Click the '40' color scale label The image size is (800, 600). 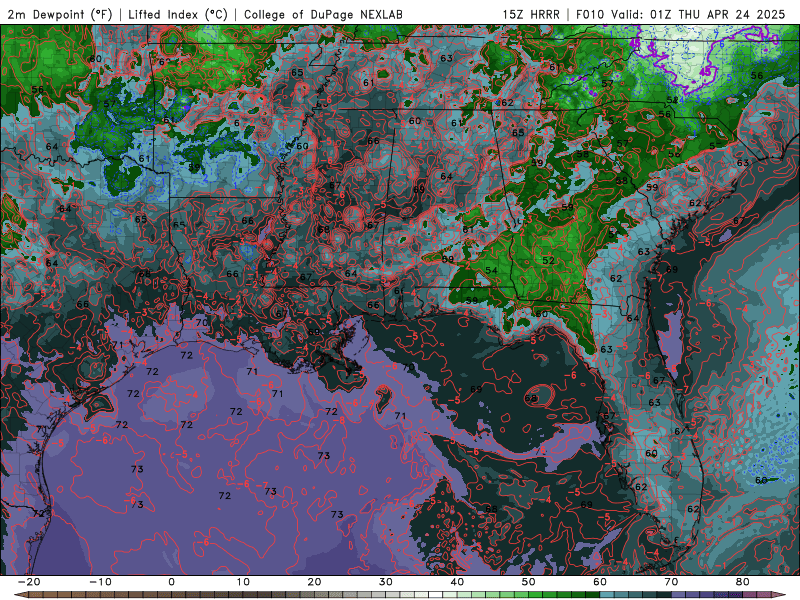click(457, 582)
